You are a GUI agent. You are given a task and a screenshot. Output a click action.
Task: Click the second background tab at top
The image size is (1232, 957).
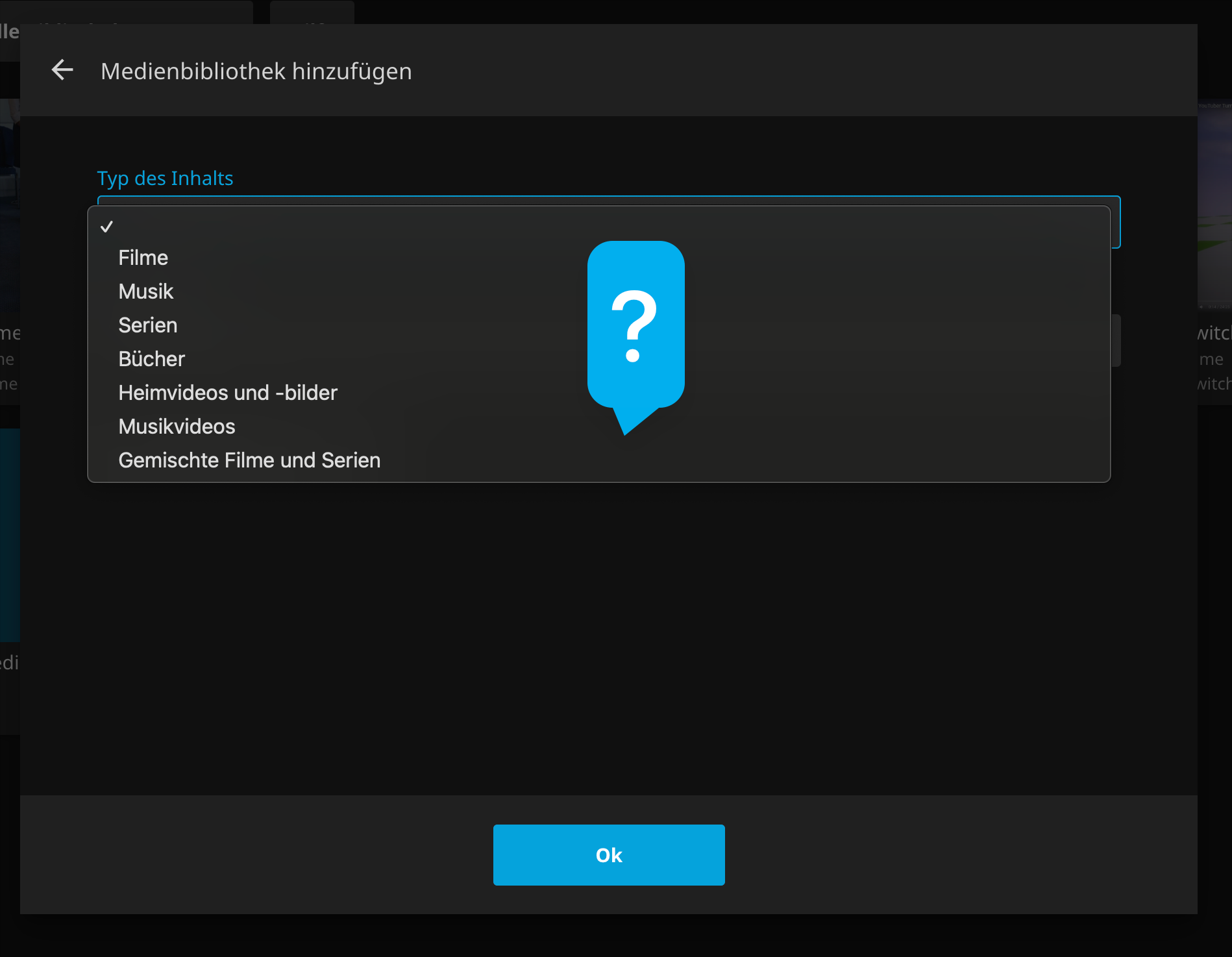[x=312, y=12]
